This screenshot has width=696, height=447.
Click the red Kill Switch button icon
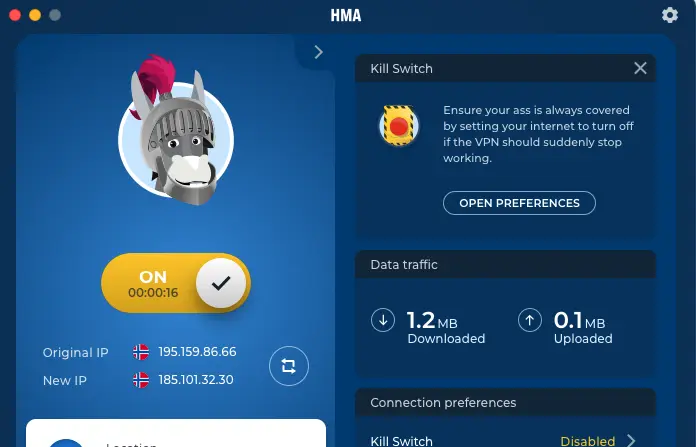pos(399,126)
